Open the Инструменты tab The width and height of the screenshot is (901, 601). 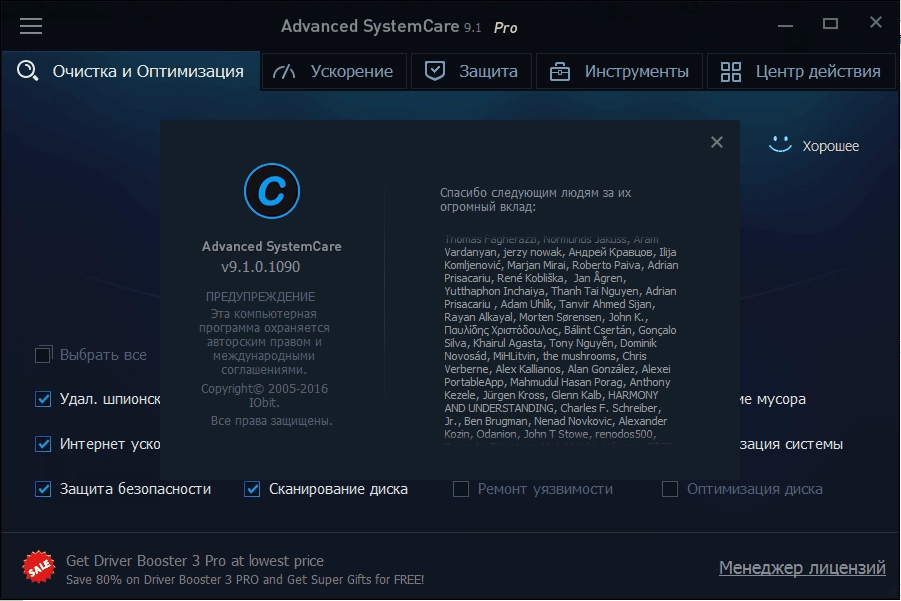pos(619,71)
